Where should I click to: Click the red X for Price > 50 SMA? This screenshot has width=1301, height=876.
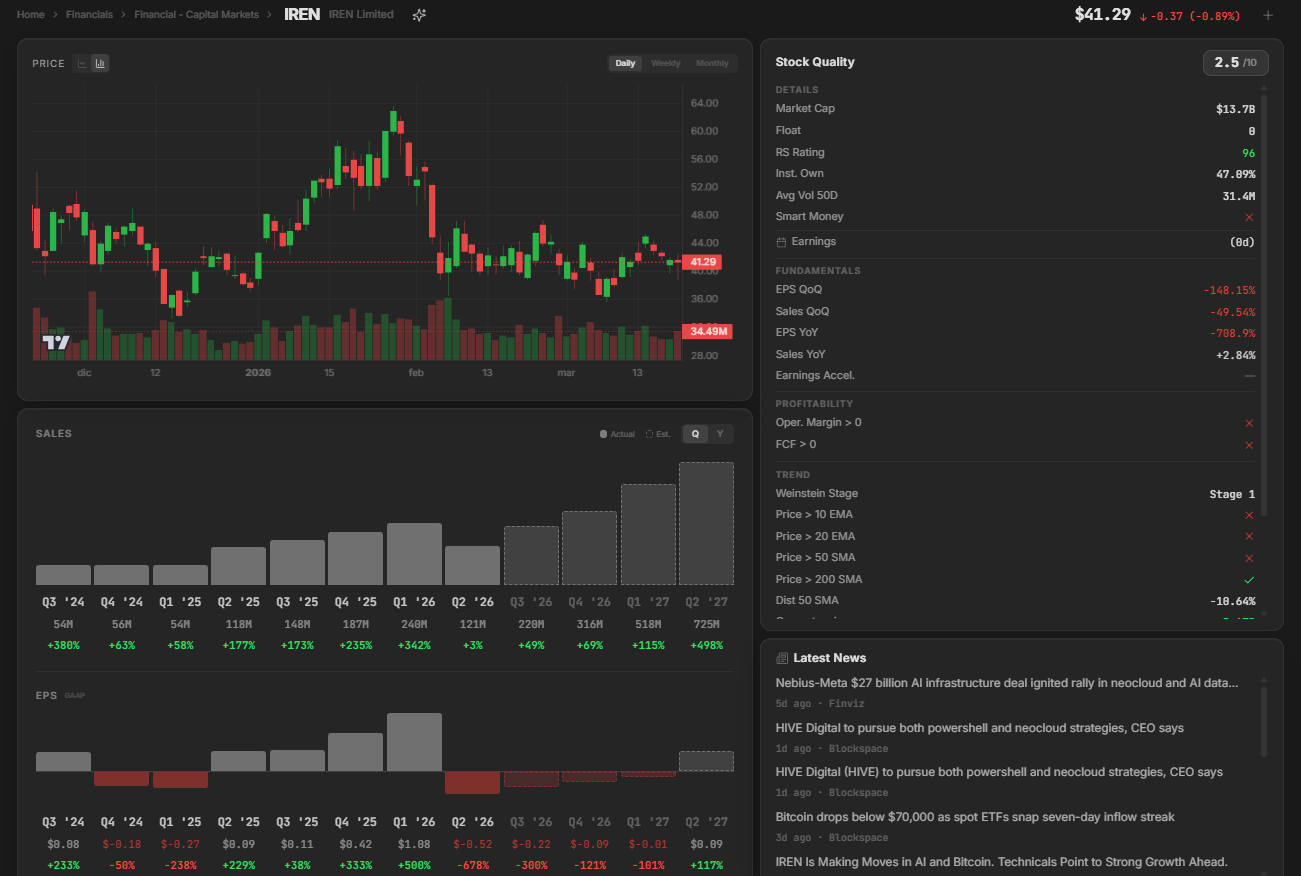coord(1249,558)
